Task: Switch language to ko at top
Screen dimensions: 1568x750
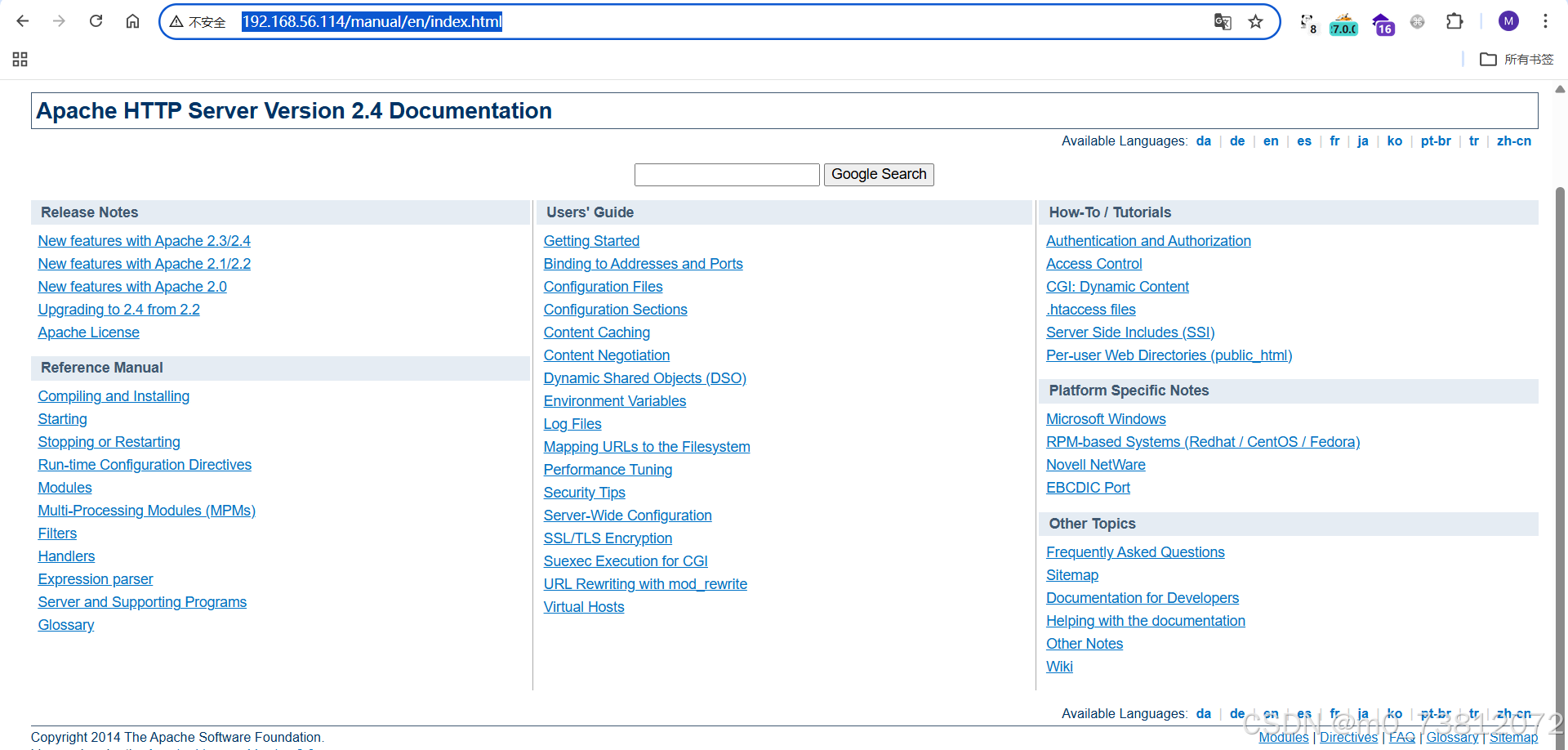Action: [x=1395, y=141]
